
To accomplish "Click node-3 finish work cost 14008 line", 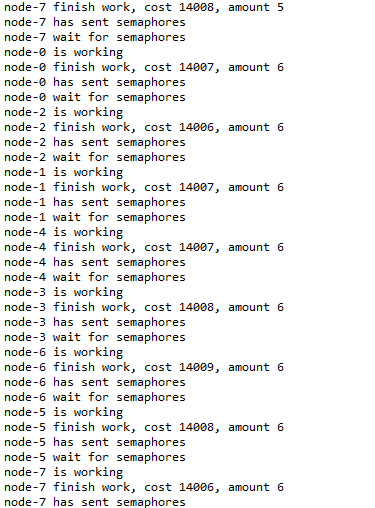I will [x=144, y=307].
